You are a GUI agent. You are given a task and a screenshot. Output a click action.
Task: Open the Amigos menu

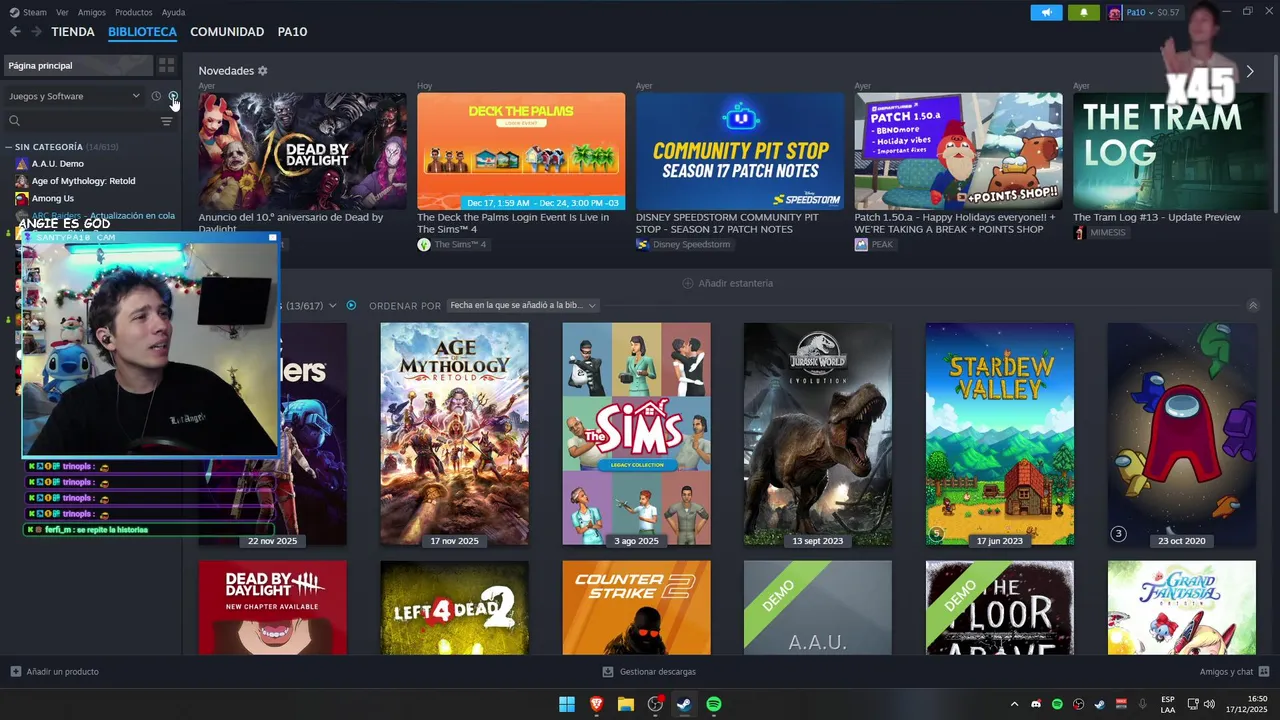[x=92, y=12]
